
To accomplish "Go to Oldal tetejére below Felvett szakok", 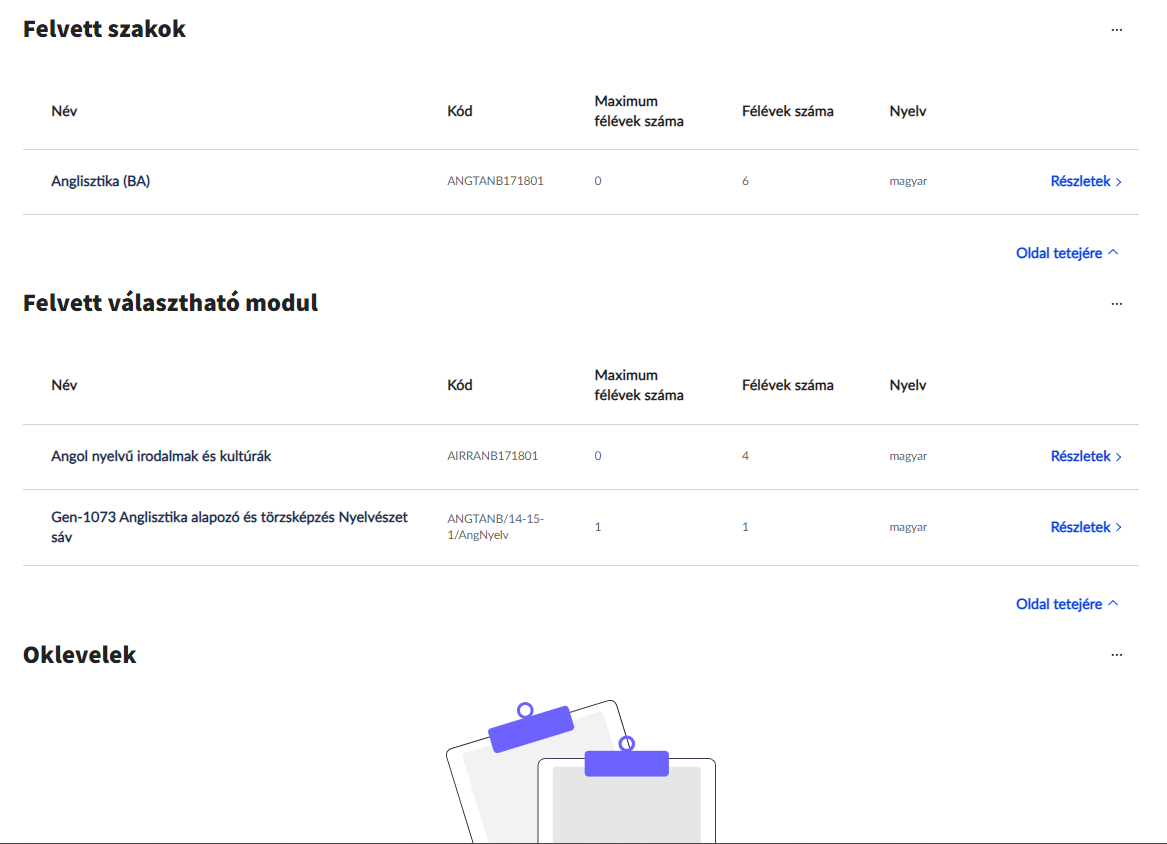I will pyautogui.click(x=1067, y=253).
